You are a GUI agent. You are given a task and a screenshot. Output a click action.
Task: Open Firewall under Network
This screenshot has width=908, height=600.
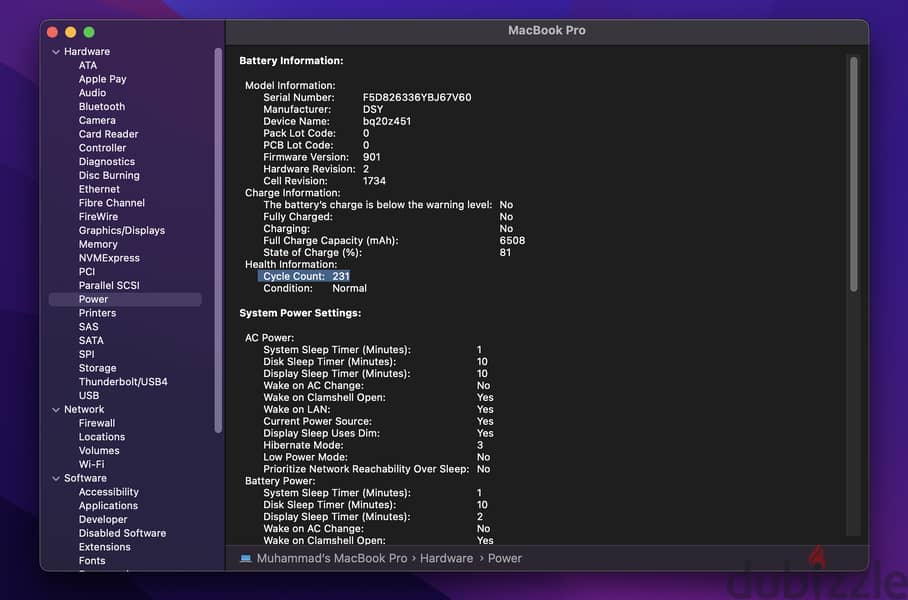97,423
